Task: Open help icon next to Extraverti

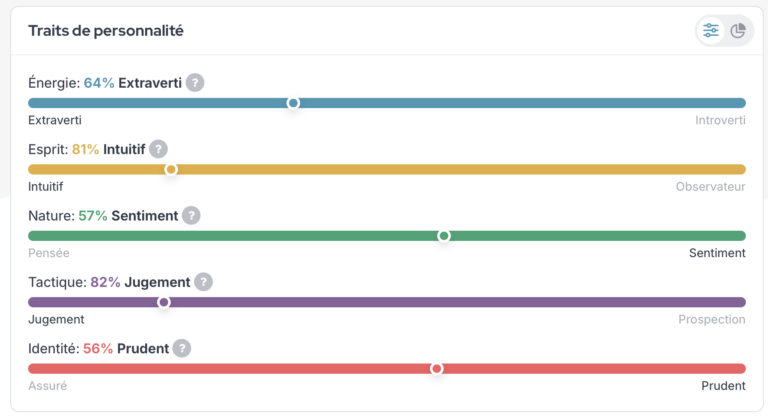Action: [195, 83]
